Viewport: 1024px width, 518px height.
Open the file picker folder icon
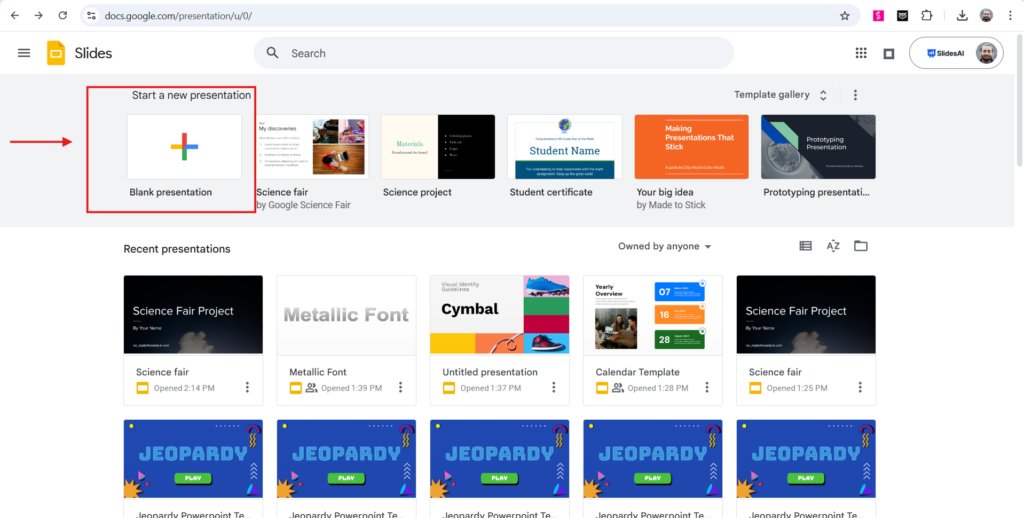861,246
